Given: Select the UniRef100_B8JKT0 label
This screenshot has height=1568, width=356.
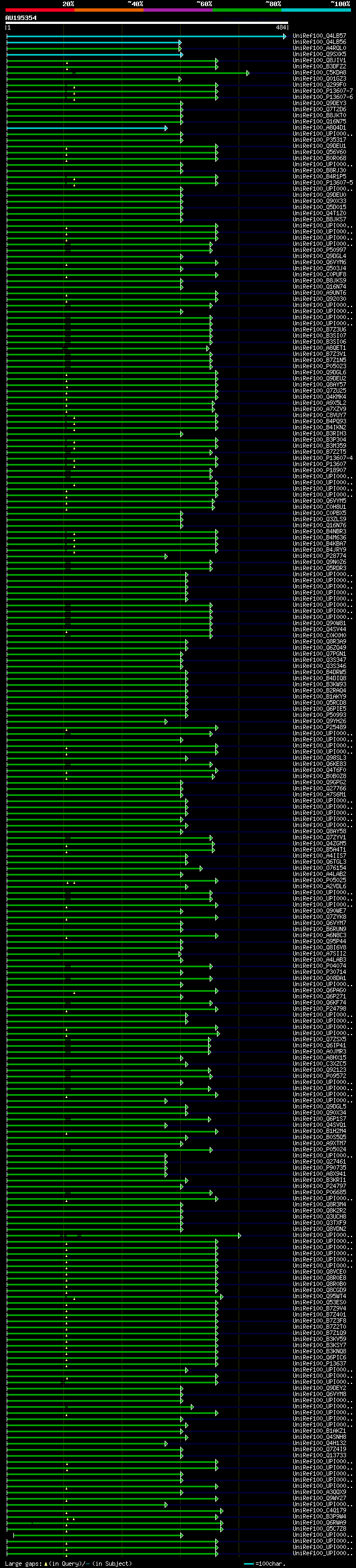Looking at the screenshot, I should (x=319, y=115).
